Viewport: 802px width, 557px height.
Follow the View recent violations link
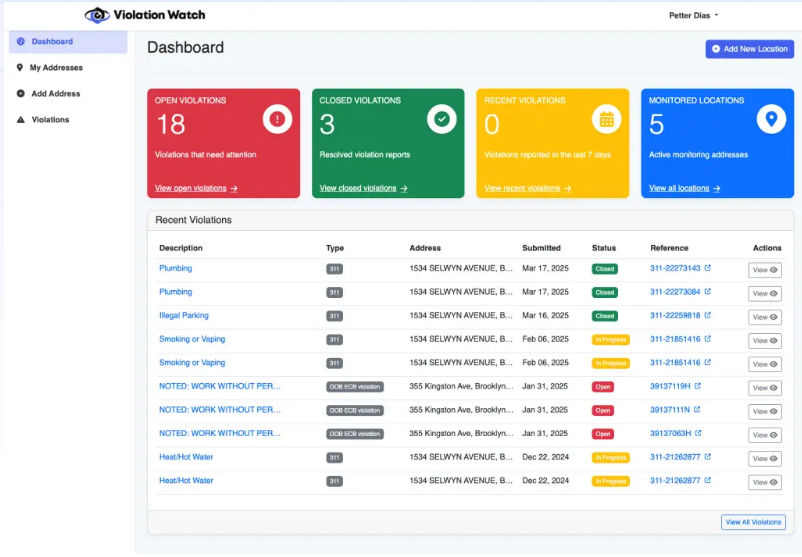pyautogui.click(x=527, y=188)
